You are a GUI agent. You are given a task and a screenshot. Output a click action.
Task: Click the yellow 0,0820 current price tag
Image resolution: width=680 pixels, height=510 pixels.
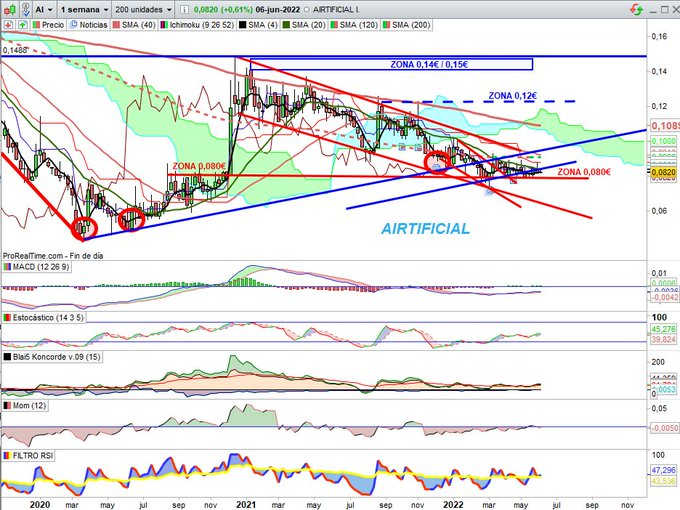pyautogui.click(x=664, y=172)
